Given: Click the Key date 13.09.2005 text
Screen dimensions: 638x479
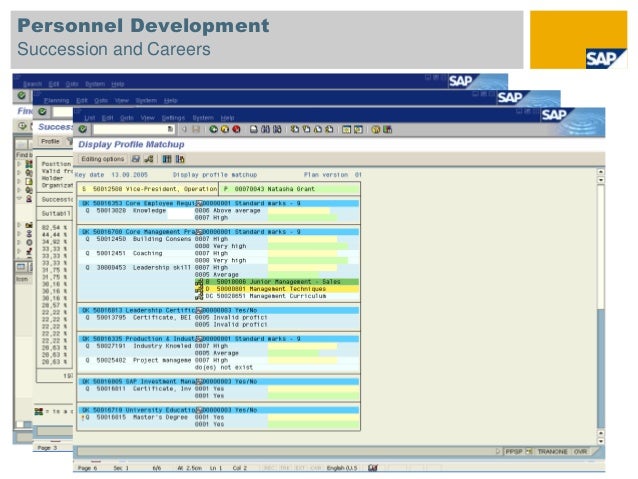Looking at the screenshot, I should (x=111, y=175).
